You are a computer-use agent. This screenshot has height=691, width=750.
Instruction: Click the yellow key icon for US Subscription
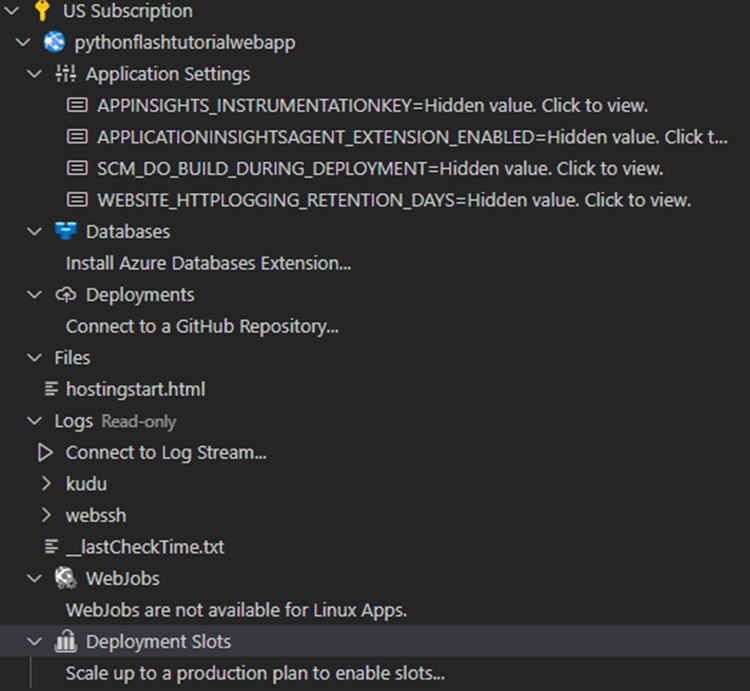click(x=42, y=11)
